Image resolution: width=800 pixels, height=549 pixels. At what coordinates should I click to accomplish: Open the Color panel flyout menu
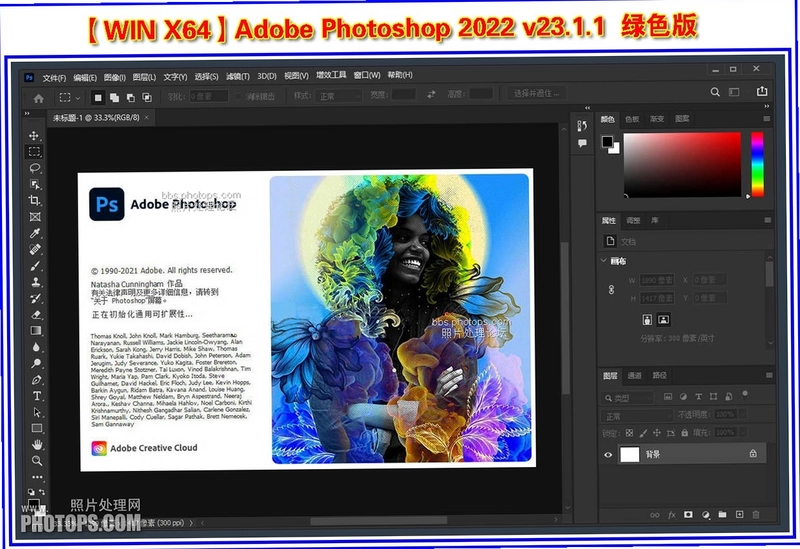click(x=766, y=118)
